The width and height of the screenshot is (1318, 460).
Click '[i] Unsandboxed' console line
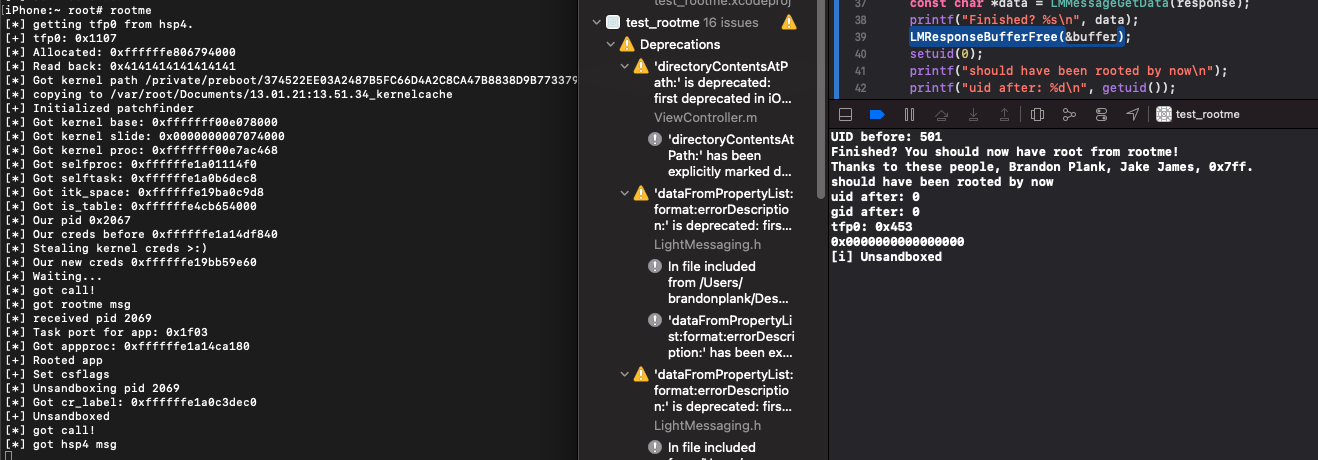(x=886, y=257)
